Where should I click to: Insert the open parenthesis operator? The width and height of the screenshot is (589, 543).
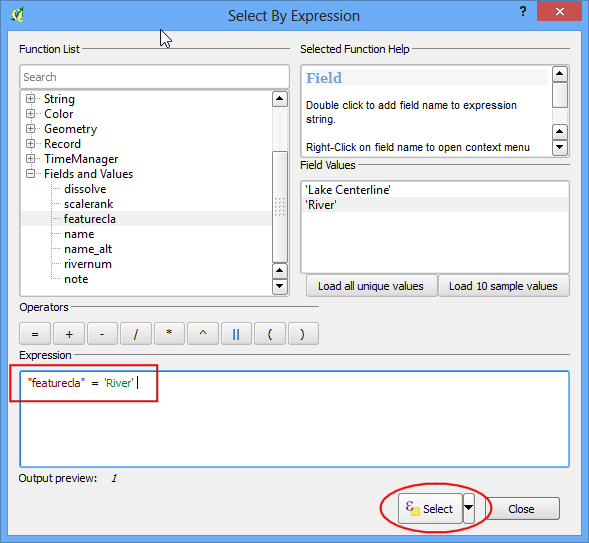pyautogui.click(x=270, y=333)
